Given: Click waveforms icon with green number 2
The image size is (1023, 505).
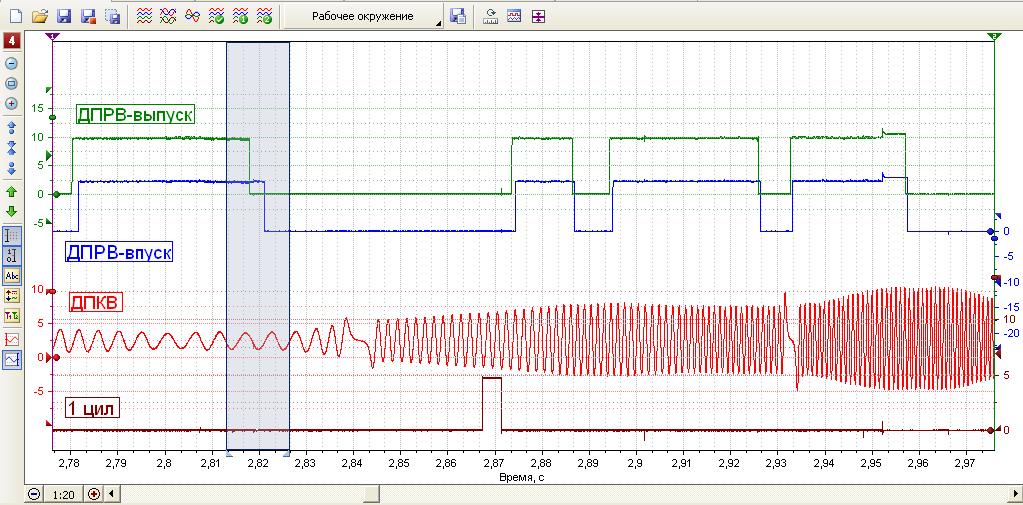Looking at the screenshot, I should (264, 16).
